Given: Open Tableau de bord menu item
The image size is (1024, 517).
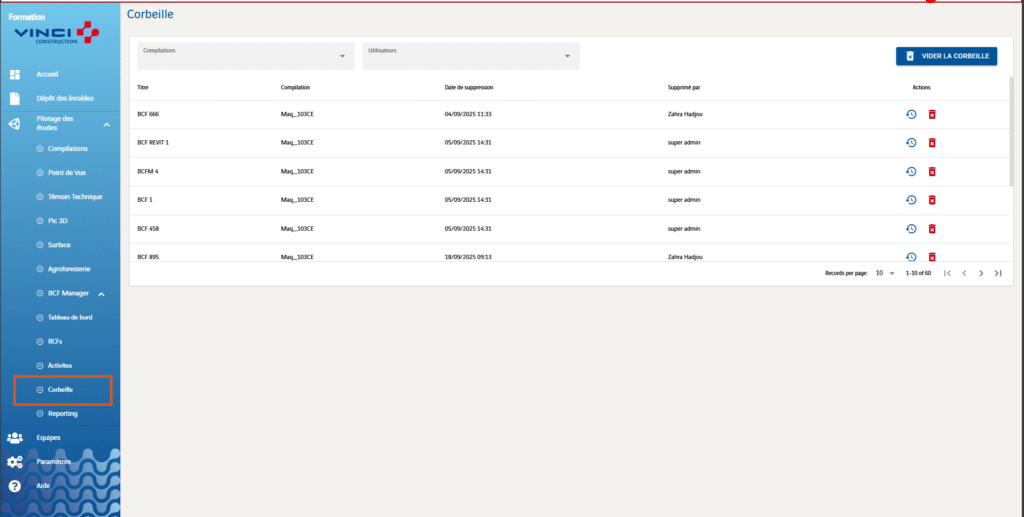Looking at the screenshot, I should [x=70, y=317].
